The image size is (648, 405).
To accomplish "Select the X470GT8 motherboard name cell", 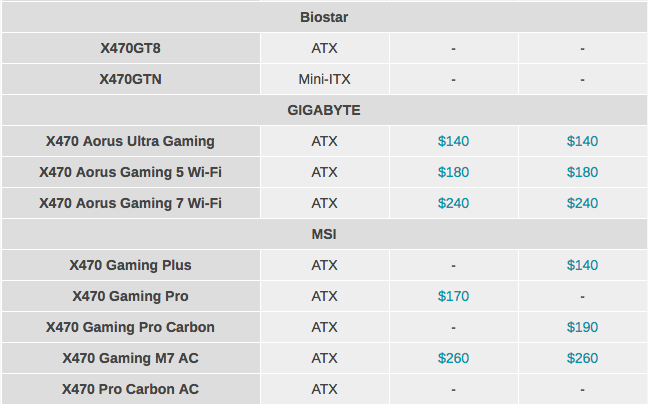I will point(130,48).
